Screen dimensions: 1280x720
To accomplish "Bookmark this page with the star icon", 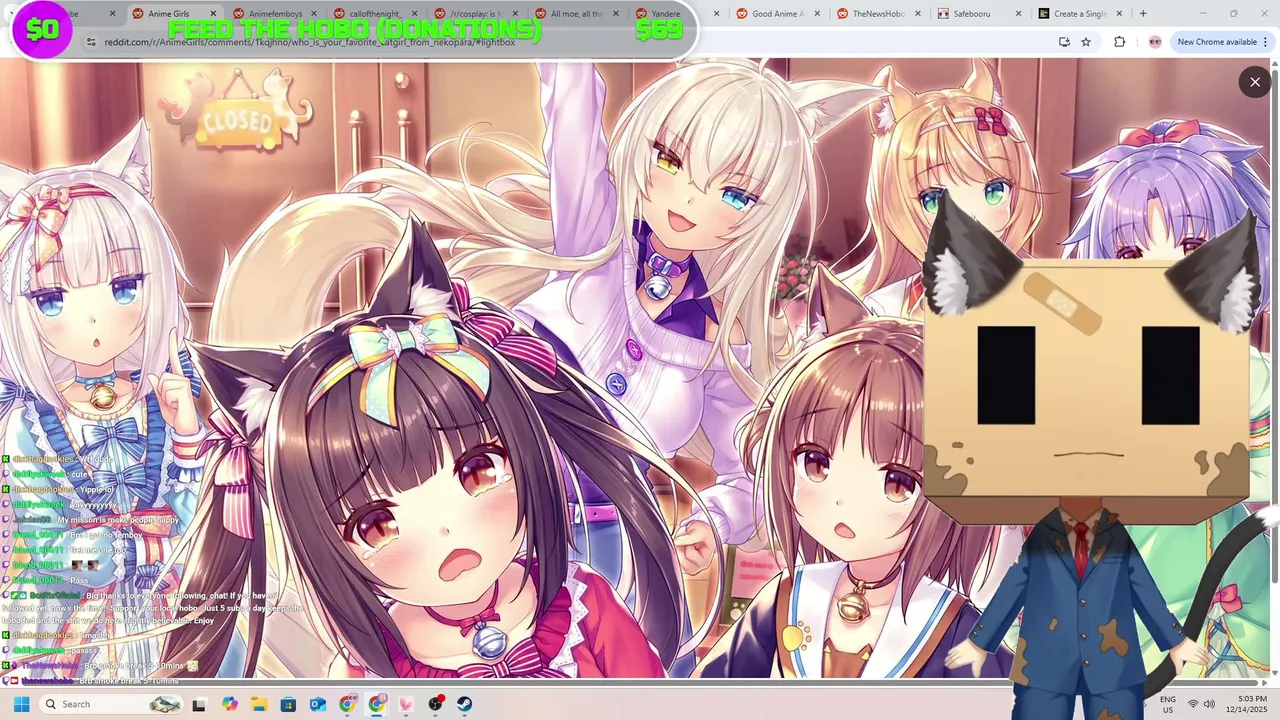I will point(1086,42).
